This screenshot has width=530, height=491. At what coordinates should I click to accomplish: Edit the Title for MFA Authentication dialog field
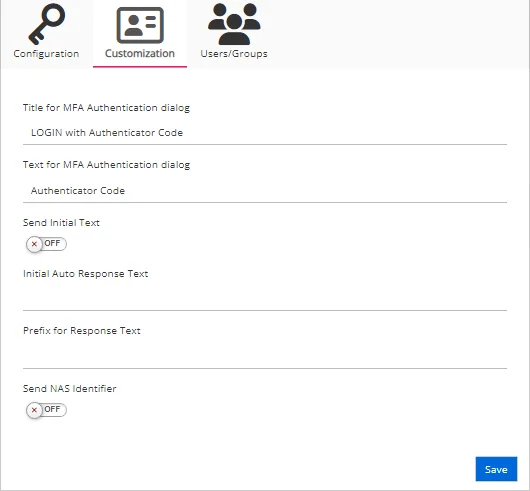pyautogui.click(x=265, y=133)
